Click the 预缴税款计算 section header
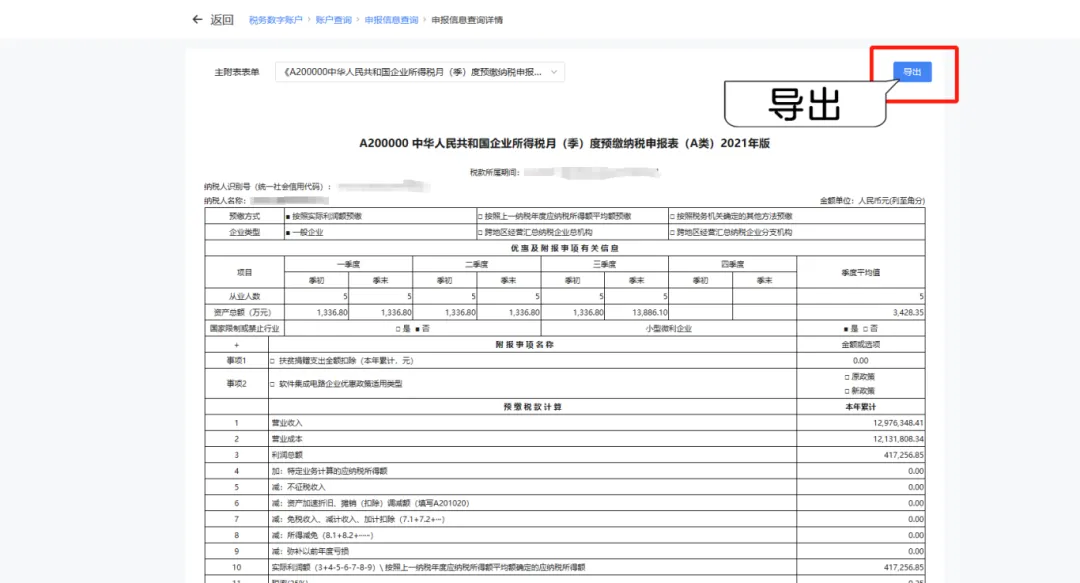 tap(532, 407)
